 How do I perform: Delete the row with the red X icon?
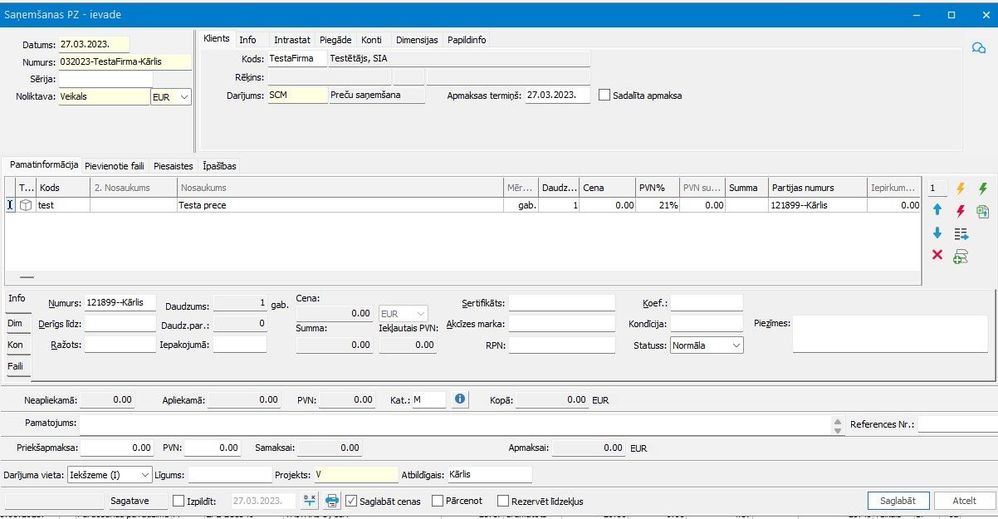tap(937, 256)
